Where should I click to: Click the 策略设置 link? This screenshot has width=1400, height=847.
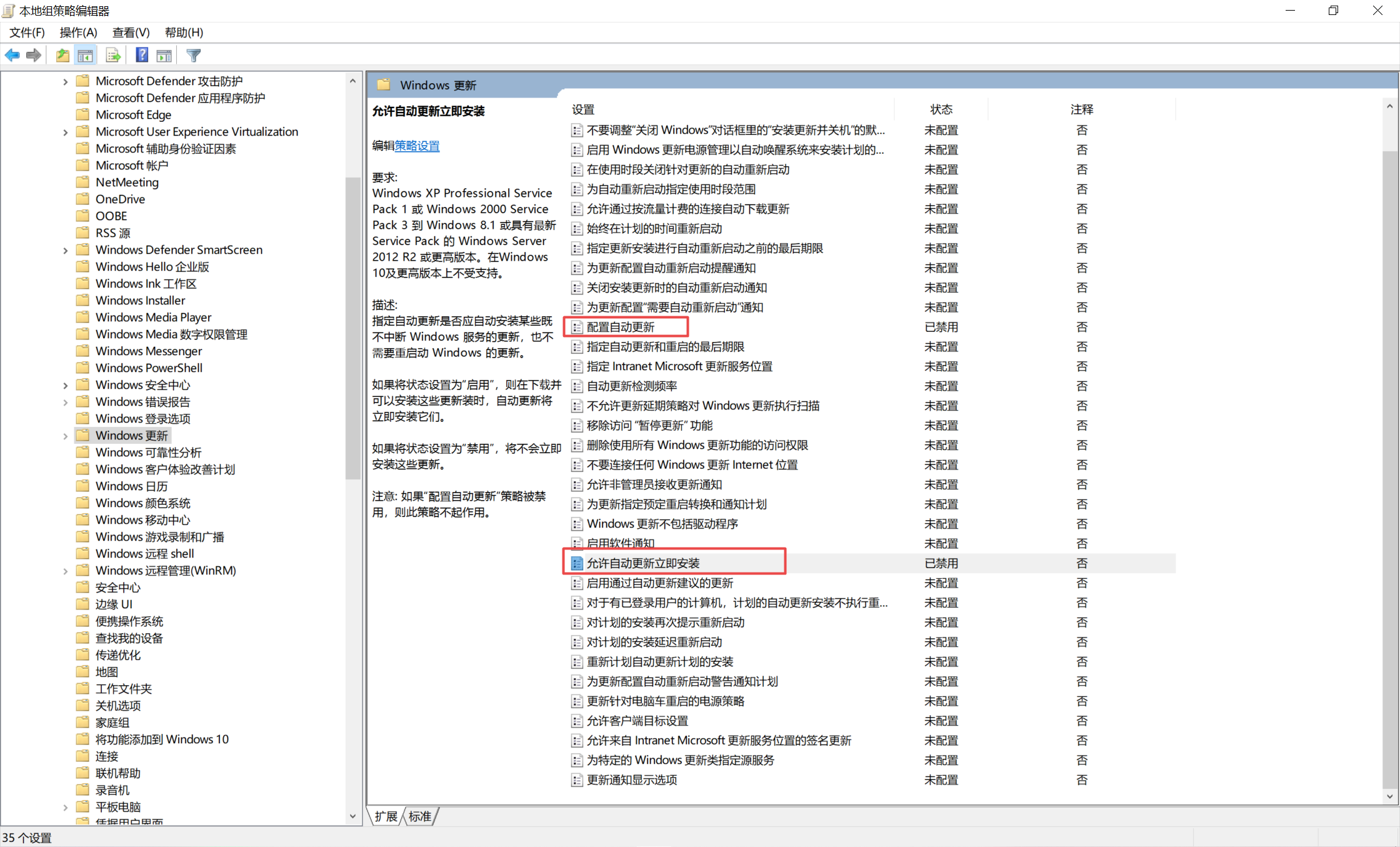point(417,146)
